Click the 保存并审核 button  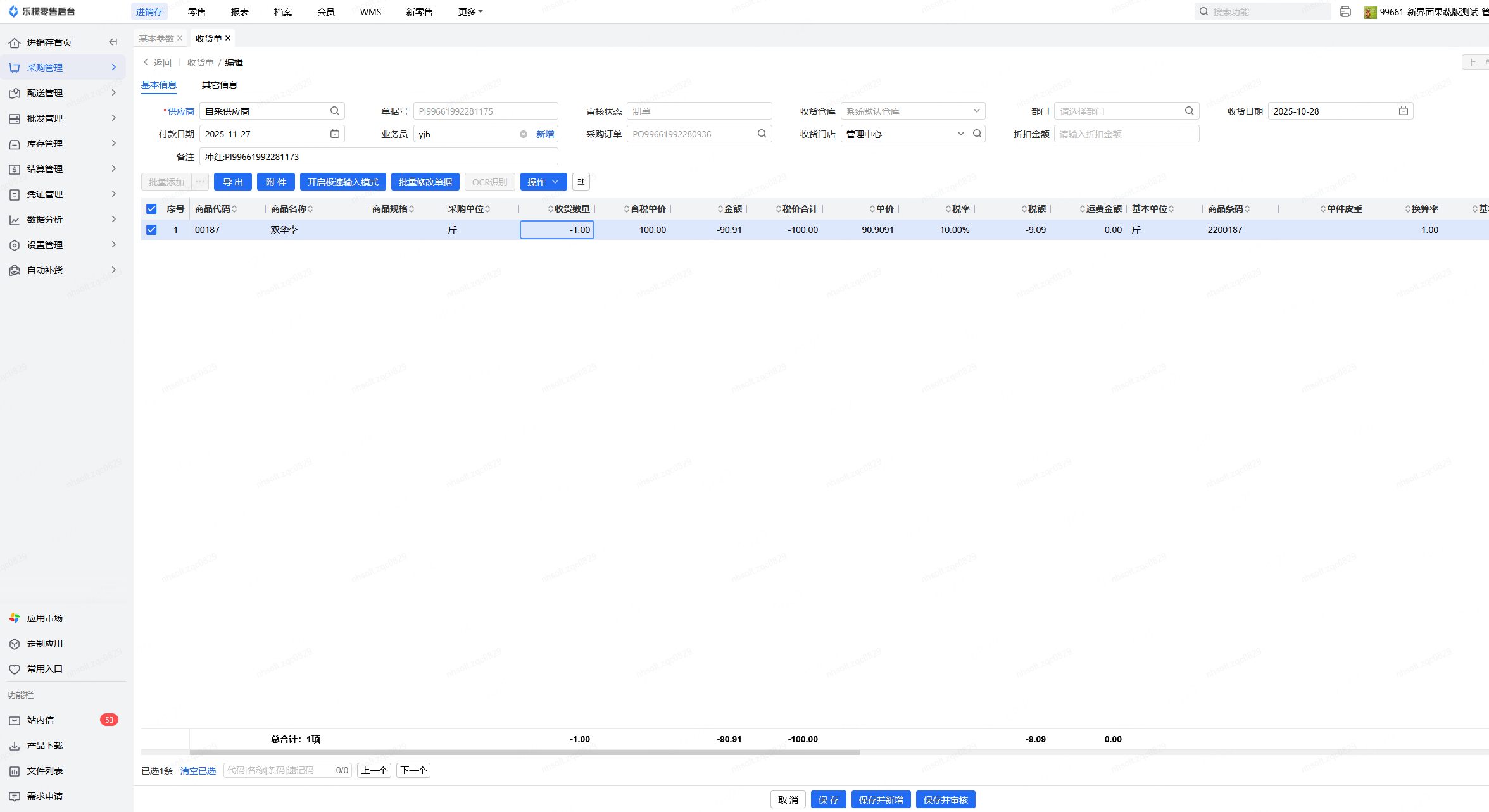tap(945, 799)
